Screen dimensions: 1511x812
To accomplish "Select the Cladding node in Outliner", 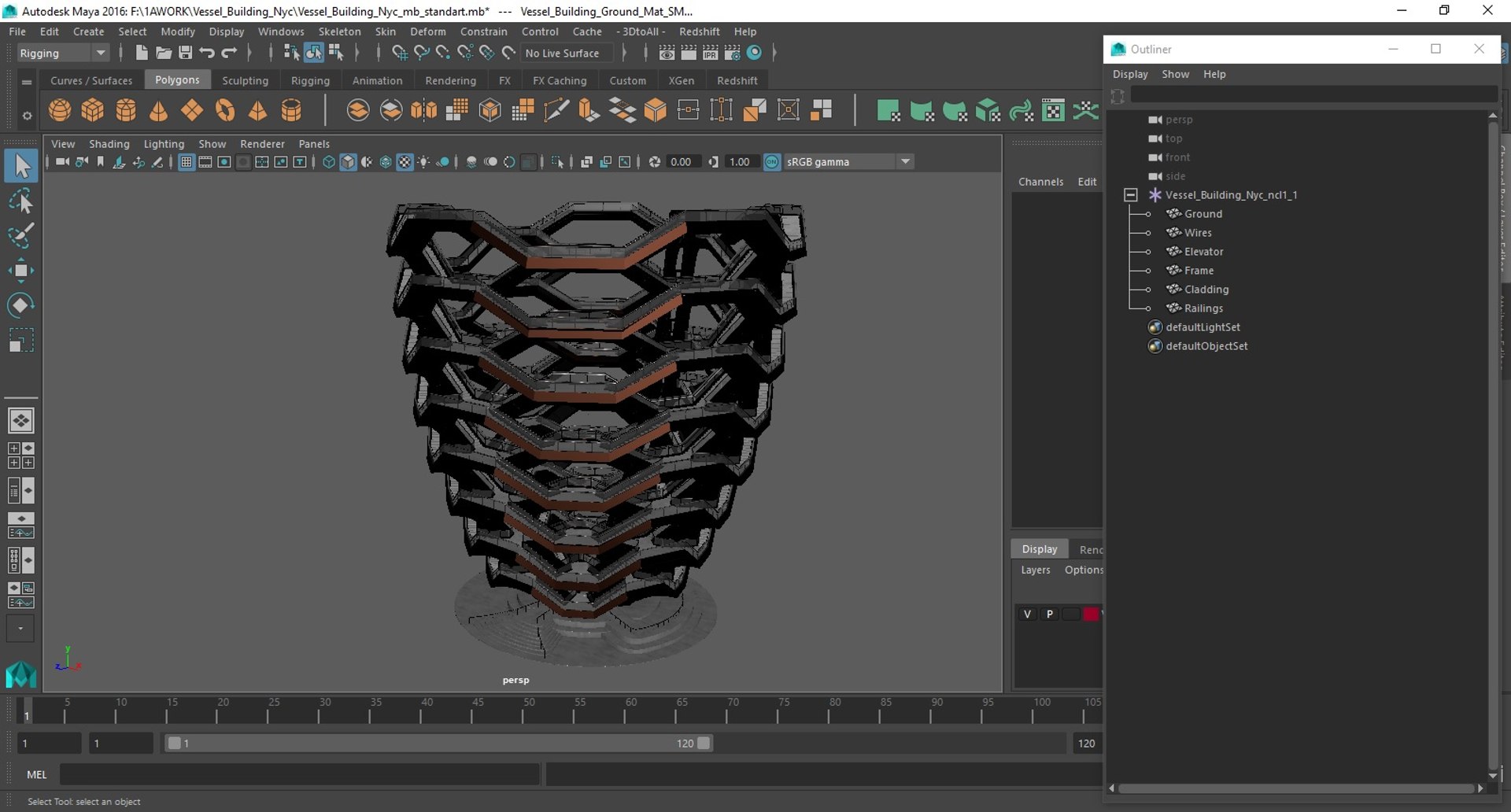I will [x=1206, y=290].
